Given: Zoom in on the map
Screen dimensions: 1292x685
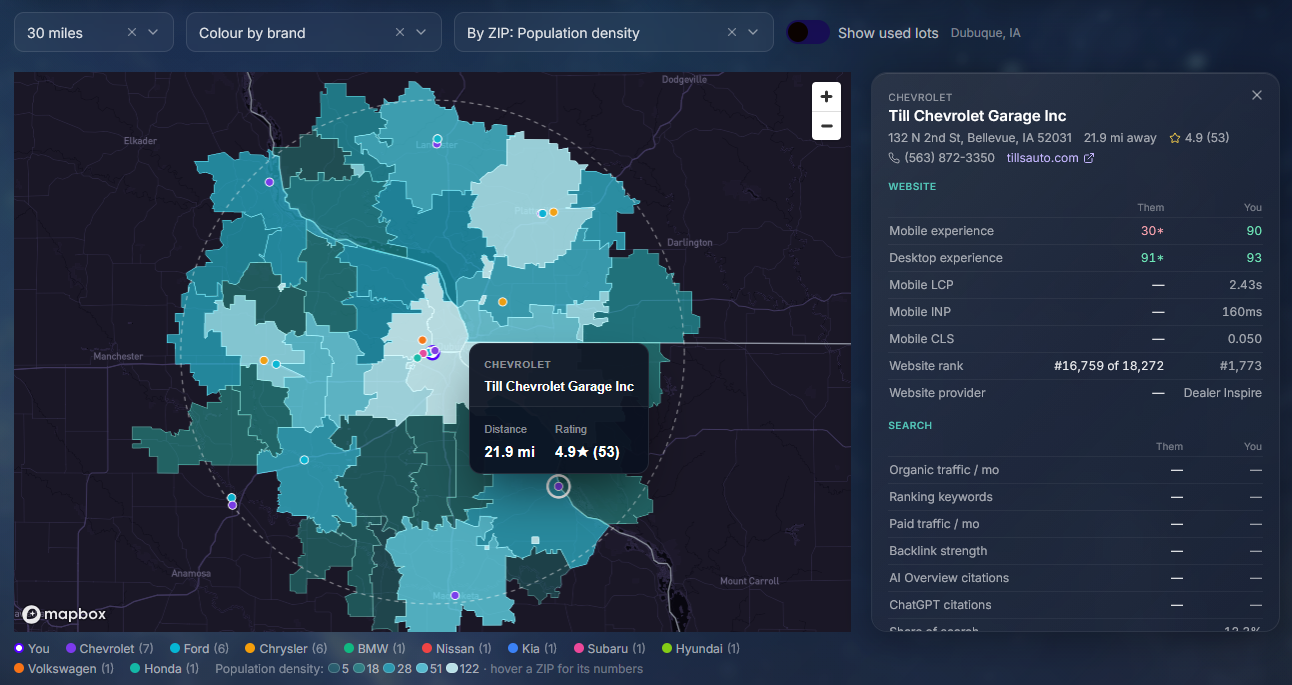Looking at the screenshot, I should [x=826, y=97].
